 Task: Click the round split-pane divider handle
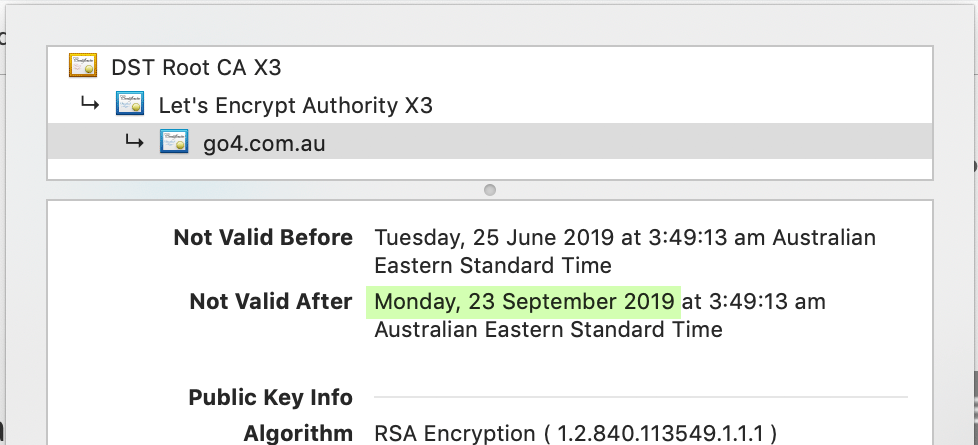tap(490, 190)
